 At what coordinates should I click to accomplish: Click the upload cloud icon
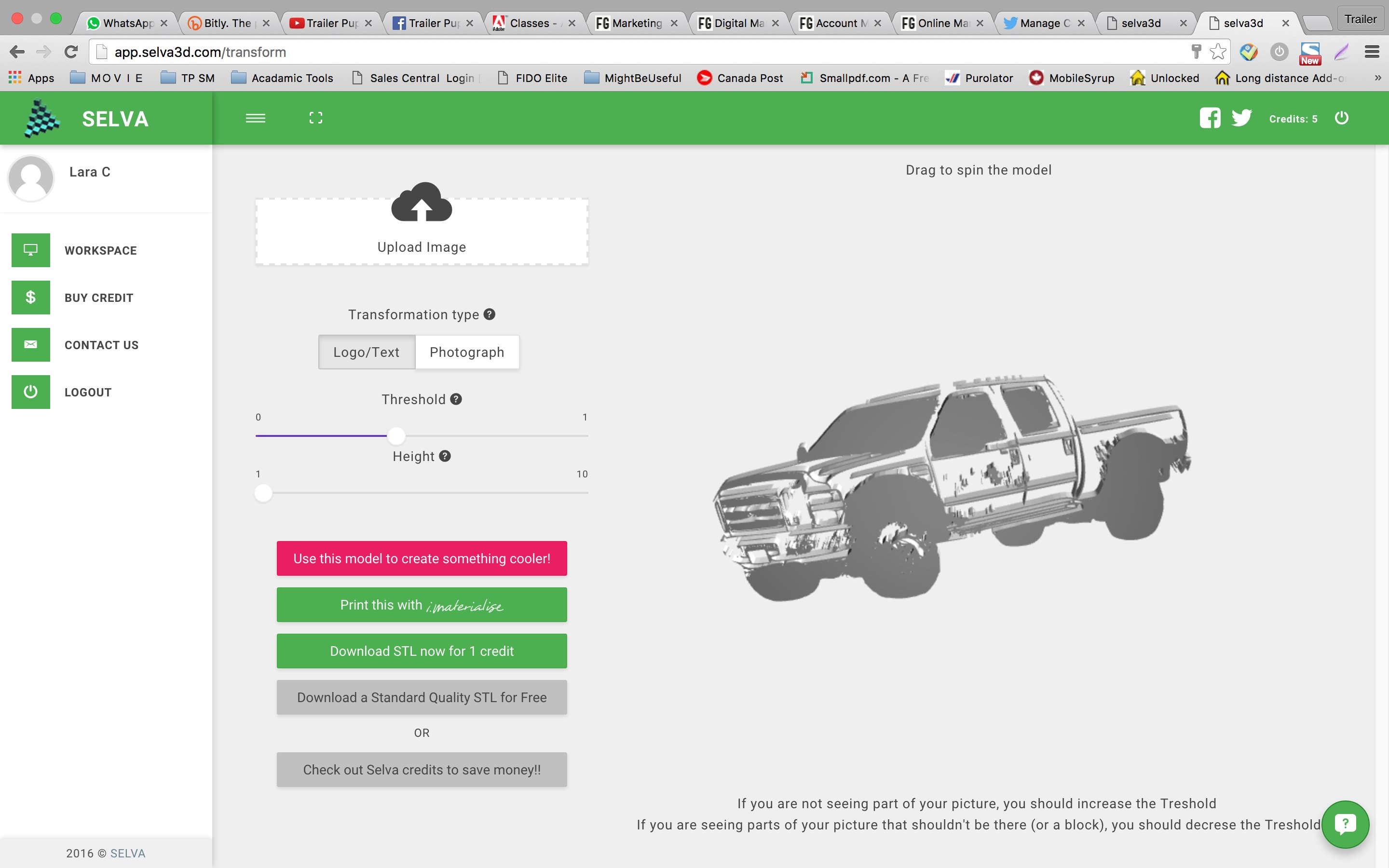pyautogui.click(x=421, y=204)
